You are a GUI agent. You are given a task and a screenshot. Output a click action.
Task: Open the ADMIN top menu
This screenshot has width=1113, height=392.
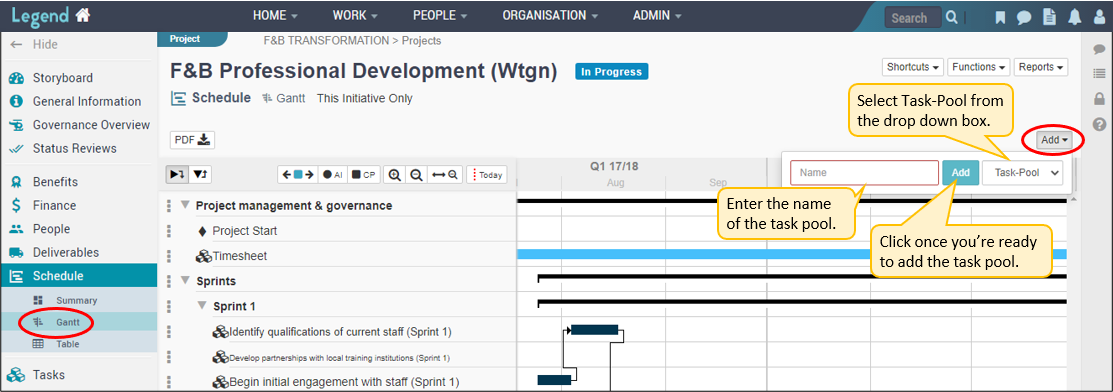coord(657,16)
